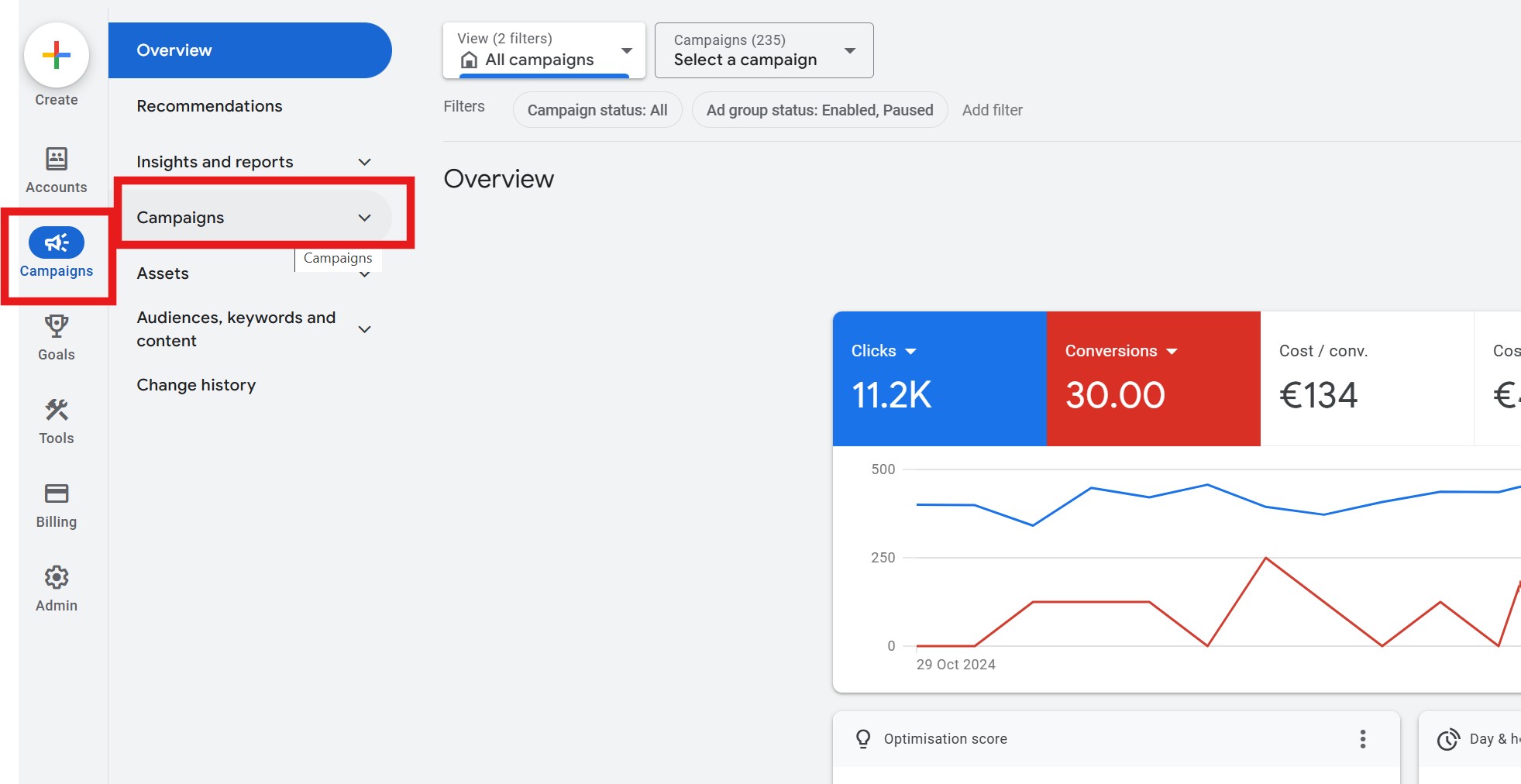The image size is (1521, 784).
Task: Open Change history from the sidebar
Action: click(195, 384)
